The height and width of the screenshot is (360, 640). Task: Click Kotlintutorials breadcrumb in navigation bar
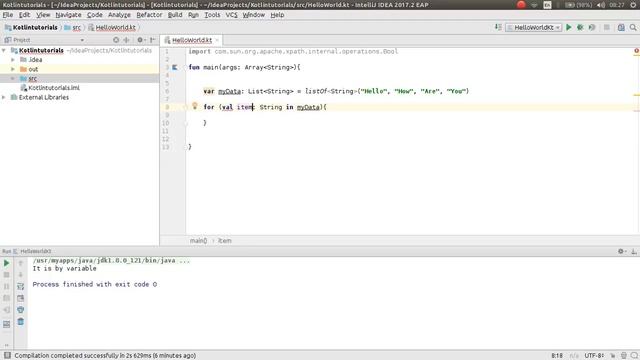31,27
